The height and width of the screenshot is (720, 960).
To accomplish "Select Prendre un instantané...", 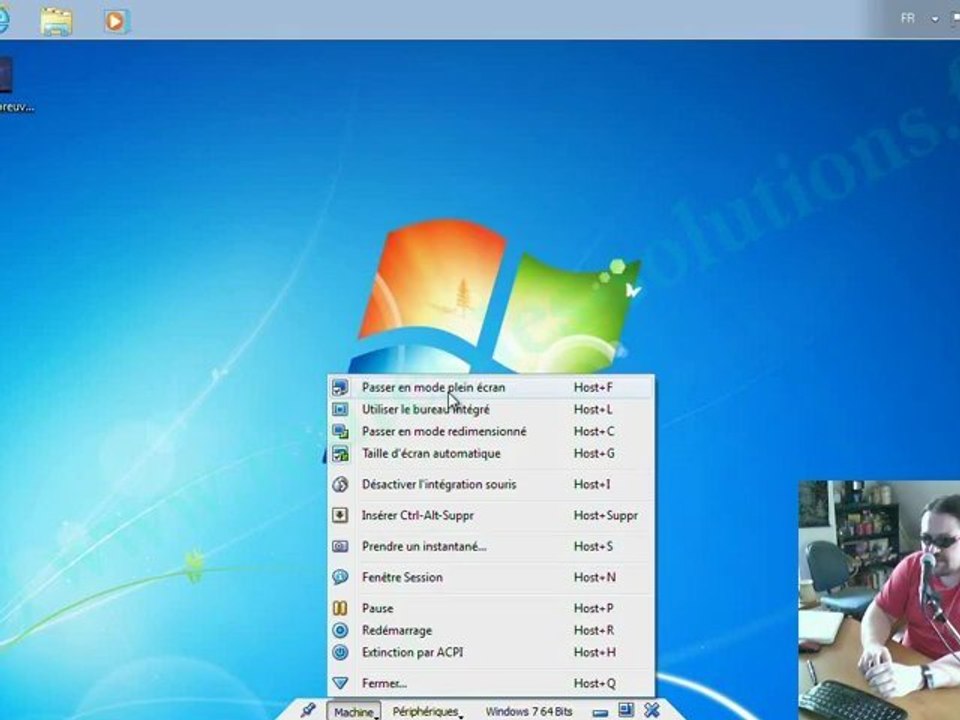I will tap(491, 546).
